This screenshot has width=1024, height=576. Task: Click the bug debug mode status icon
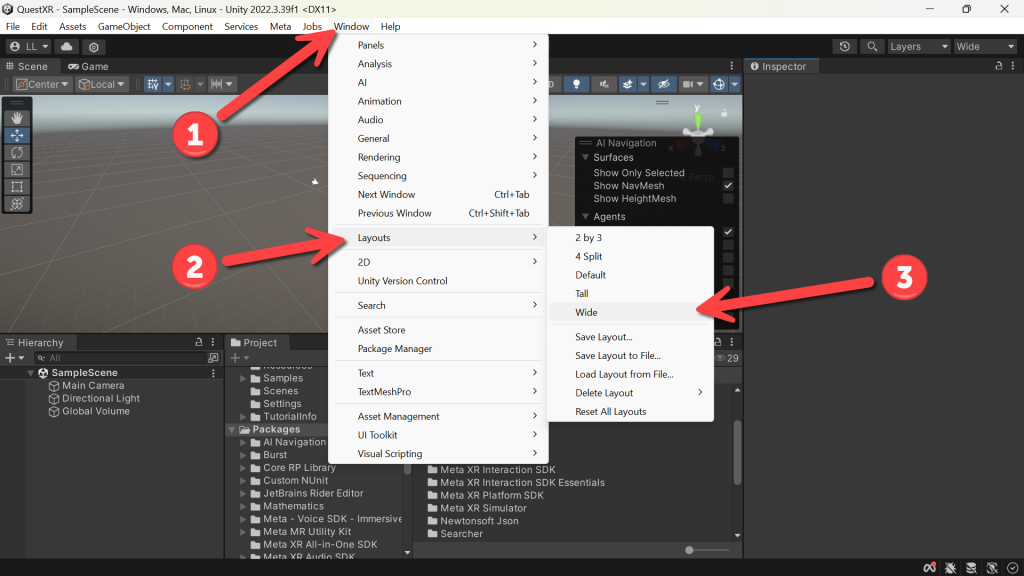950,568
